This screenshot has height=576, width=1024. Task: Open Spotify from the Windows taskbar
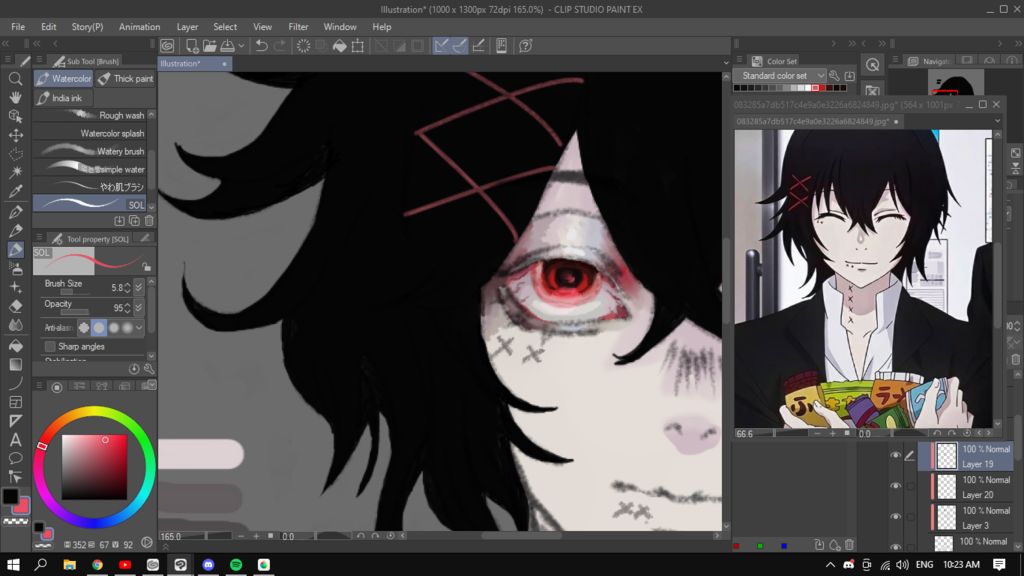pos(236,564)
